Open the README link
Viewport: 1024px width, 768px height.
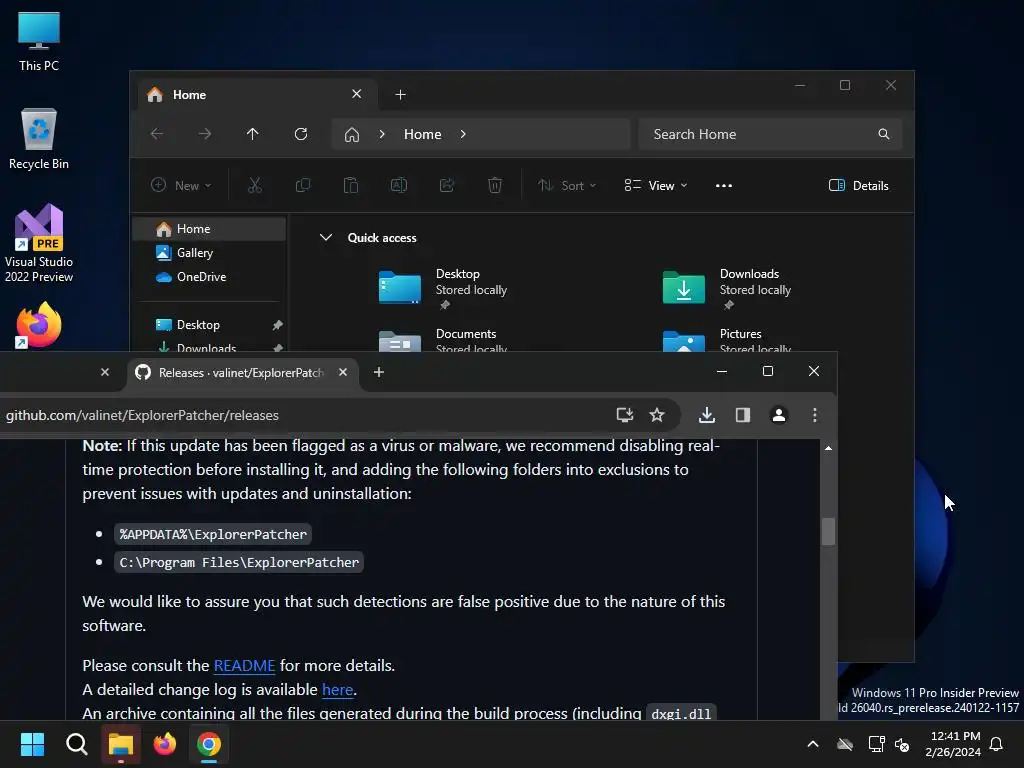[244, 665]
